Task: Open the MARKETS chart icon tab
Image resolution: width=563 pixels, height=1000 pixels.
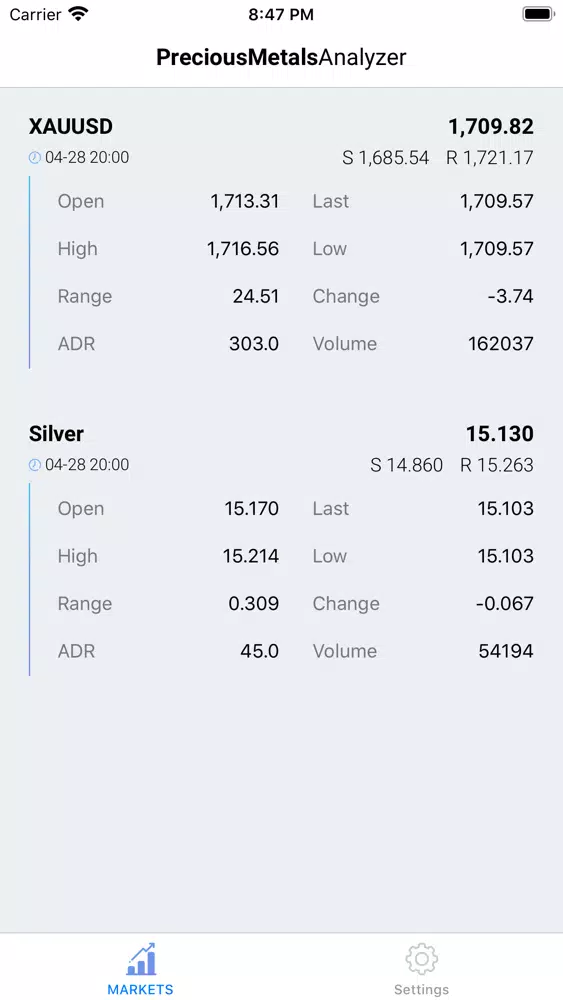Action: (141, 959)
